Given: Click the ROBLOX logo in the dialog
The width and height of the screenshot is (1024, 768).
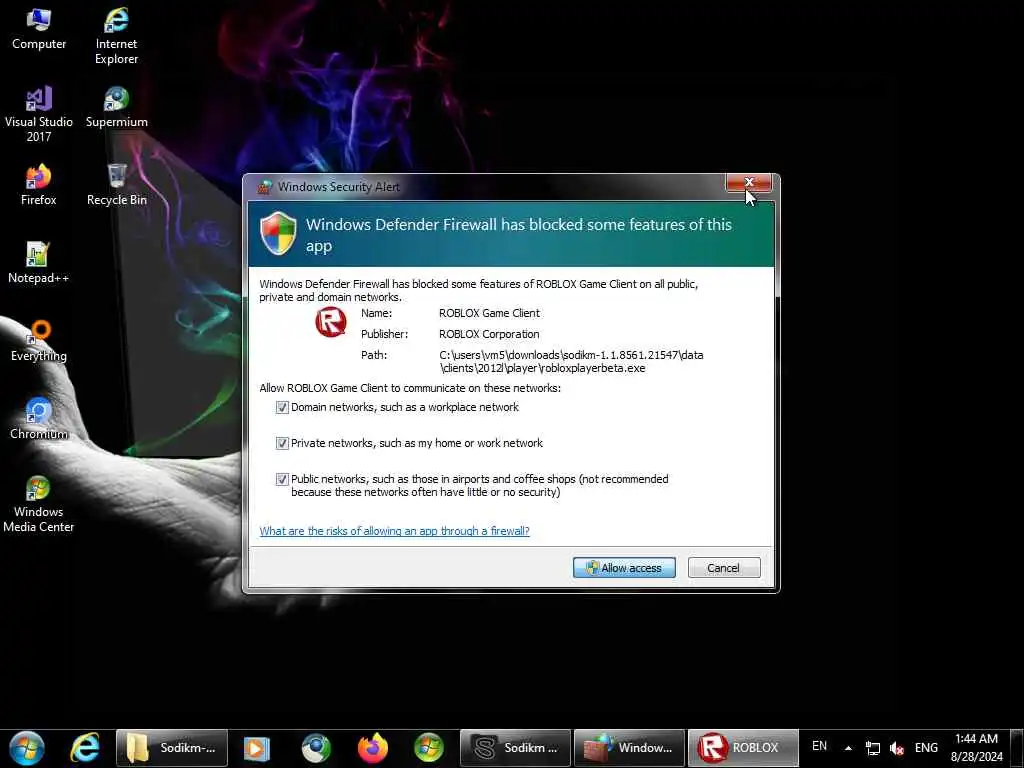Looking at the screenshot, I should click(x=330, y=323).
